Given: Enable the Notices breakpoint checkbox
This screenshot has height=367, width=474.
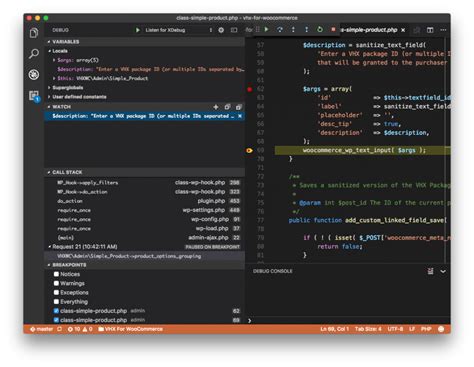Looking at the screenshot, I should tap(56, 274).
